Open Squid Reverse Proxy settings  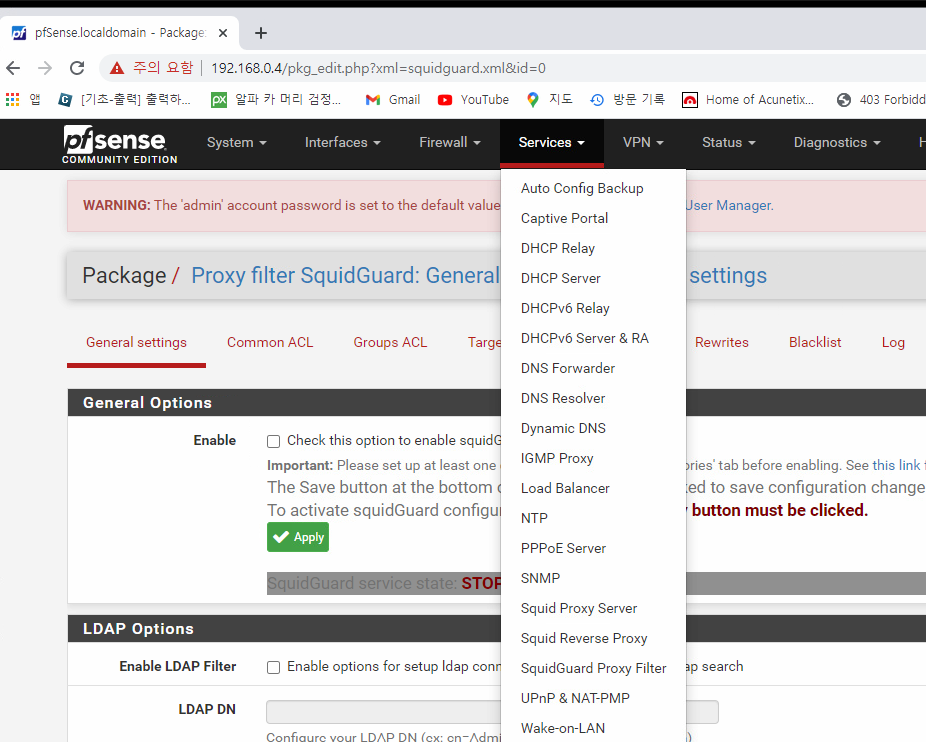point(593,638)
